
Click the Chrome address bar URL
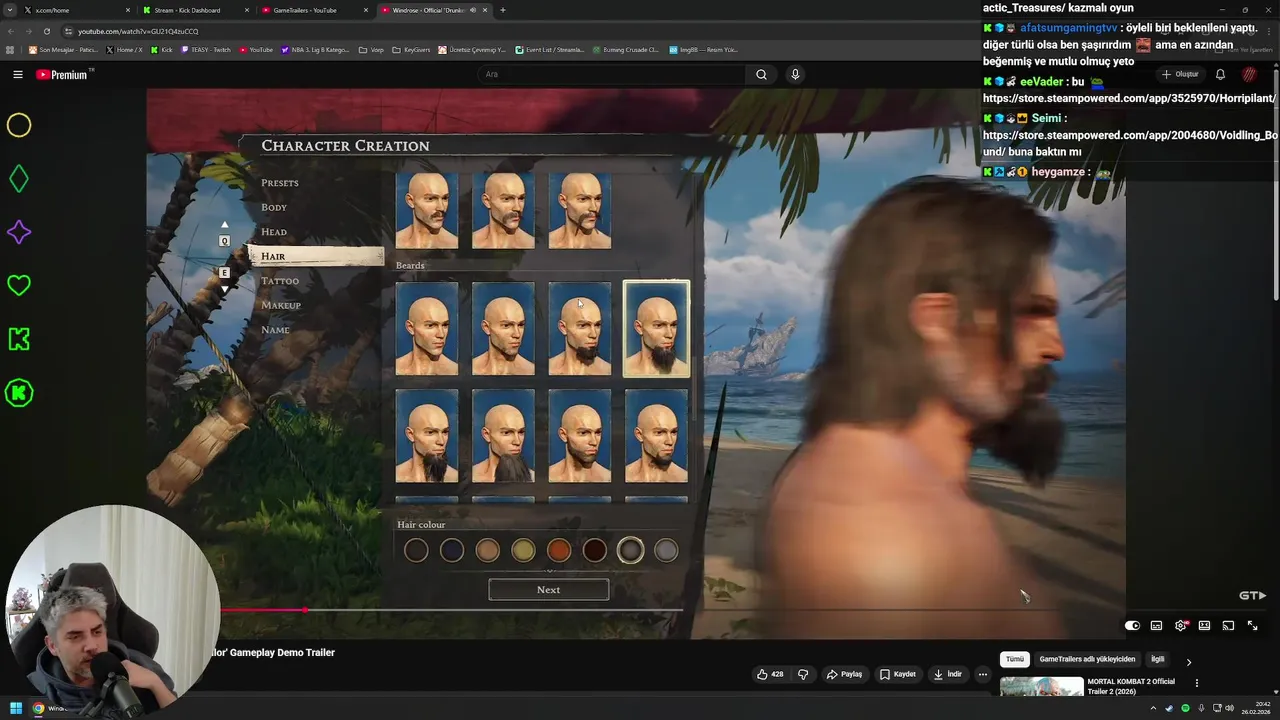pyautogui.click(x=138, y=31)
